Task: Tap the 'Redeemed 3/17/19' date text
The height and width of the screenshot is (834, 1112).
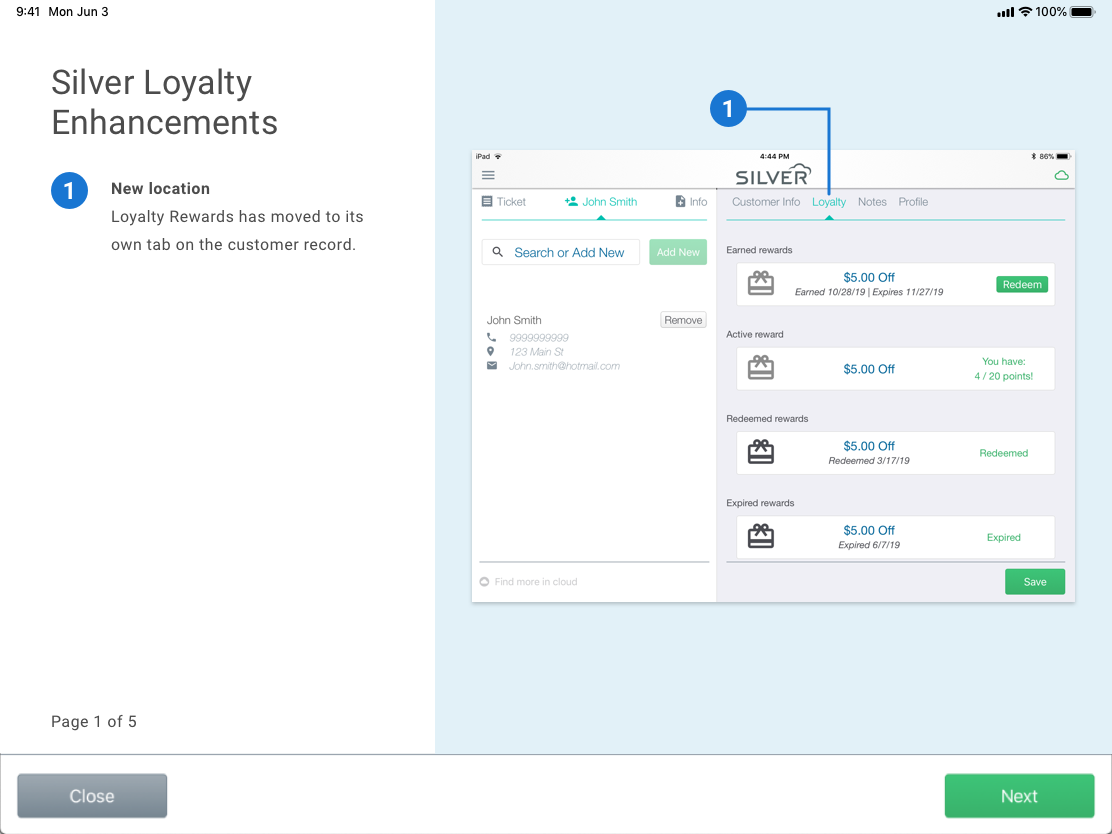Action: (869, 461)
